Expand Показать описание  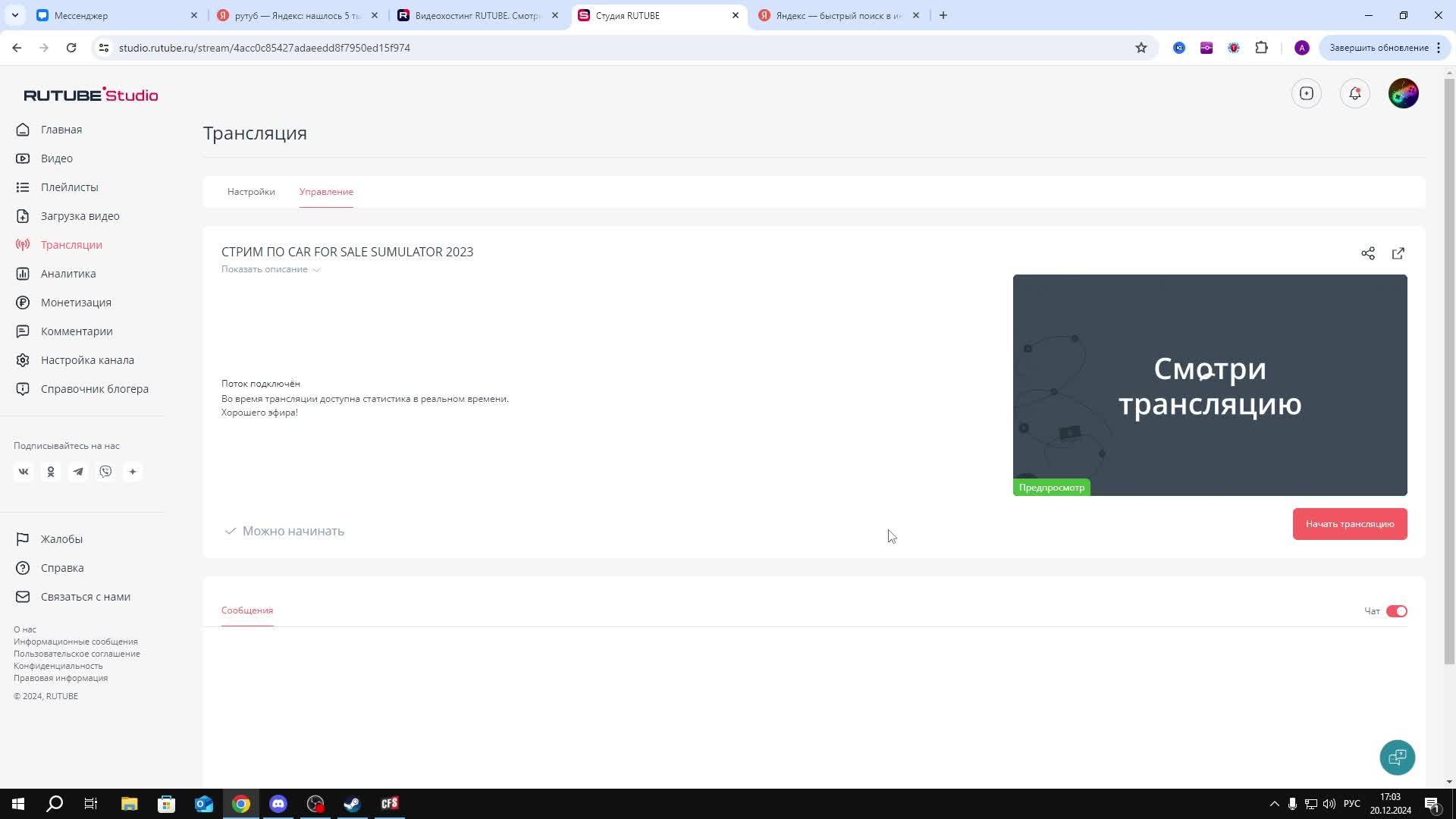(x=271, y=269)
